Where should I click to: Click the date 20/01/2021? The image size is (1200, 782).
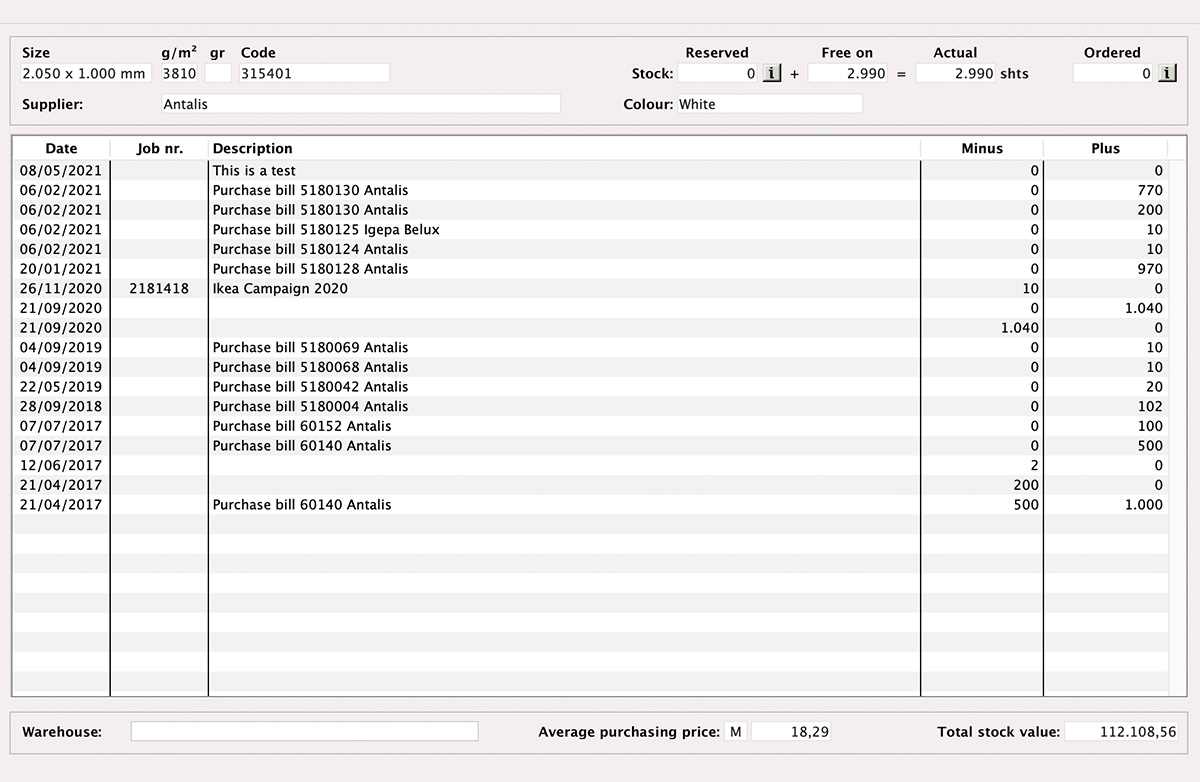click(x=61, y=269)
